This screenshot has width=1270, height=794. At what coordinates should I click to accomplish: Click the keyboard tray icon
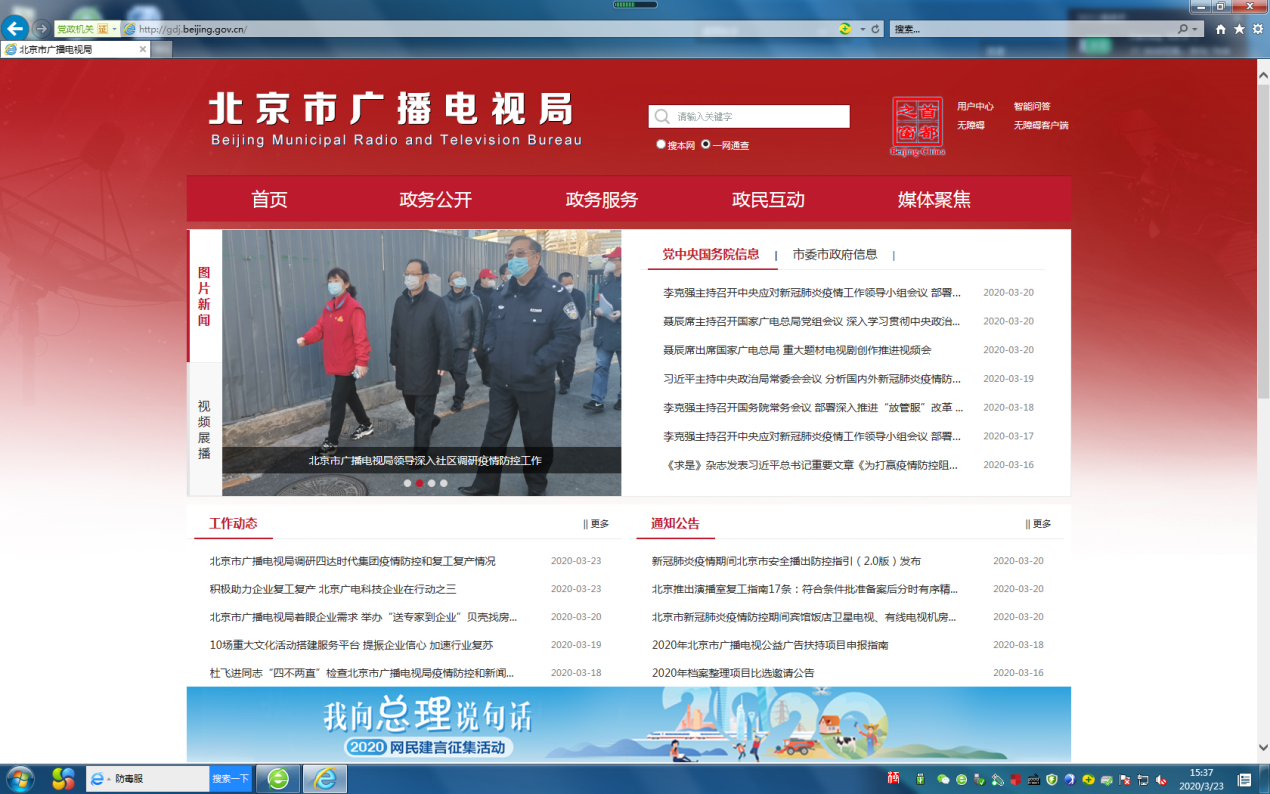coord(1034,779)
